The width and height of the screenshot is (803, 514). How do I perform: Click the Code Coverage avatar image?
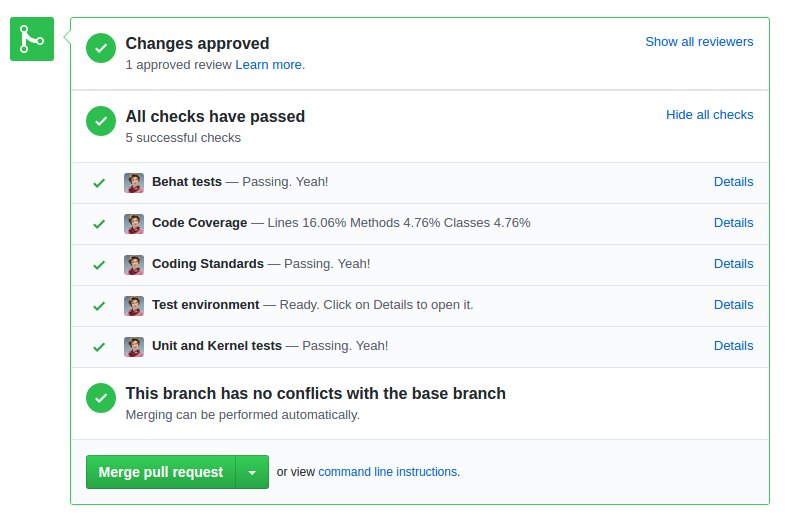pos(134,224)
